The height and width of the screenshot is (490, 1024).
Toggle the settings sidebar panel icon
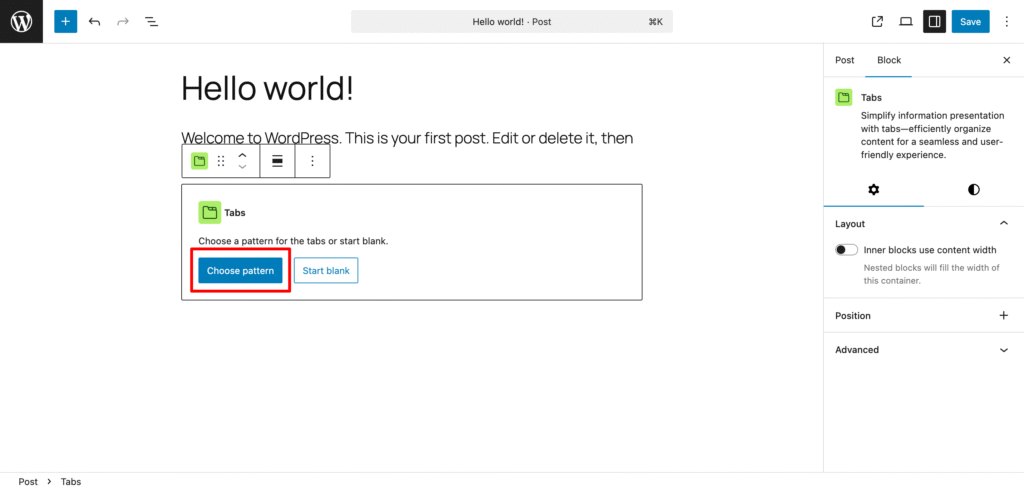point(934,22)
